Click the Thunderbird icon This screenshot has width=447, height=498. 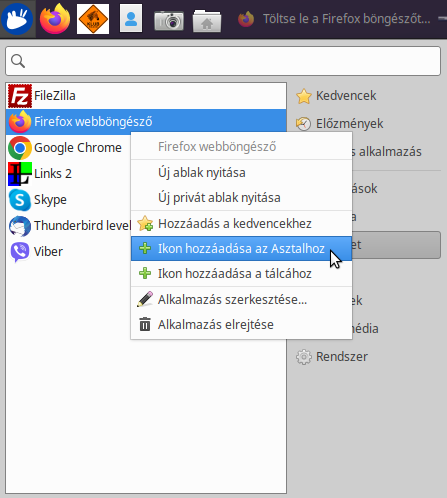click(x=20, y=226)
